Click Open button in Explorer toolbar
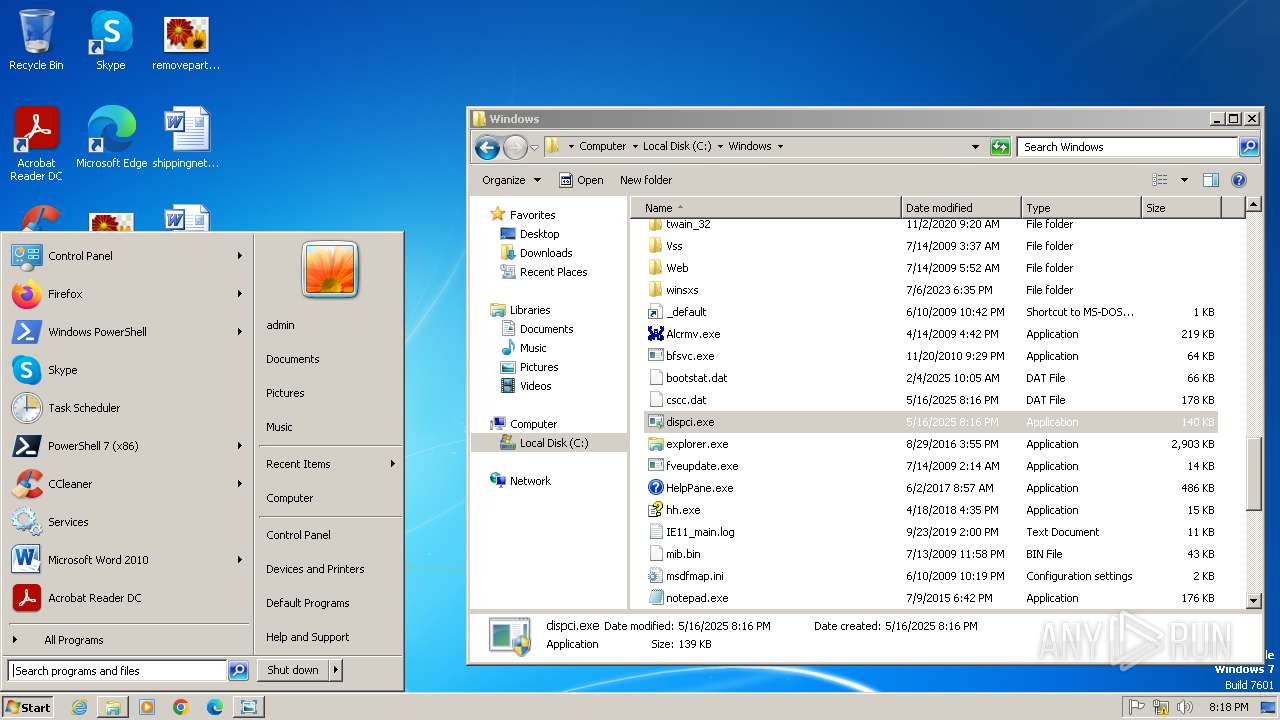The height and width of the screenshot is (720, 1280). click(581, 180)
